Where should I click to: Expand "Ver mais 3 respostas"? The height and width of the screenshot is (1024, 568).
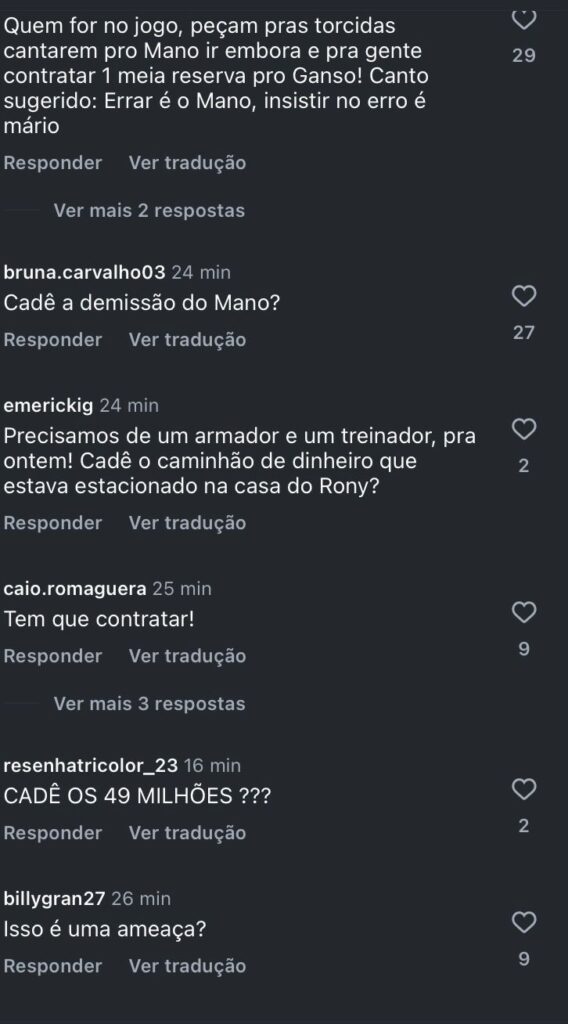(149, 703)
